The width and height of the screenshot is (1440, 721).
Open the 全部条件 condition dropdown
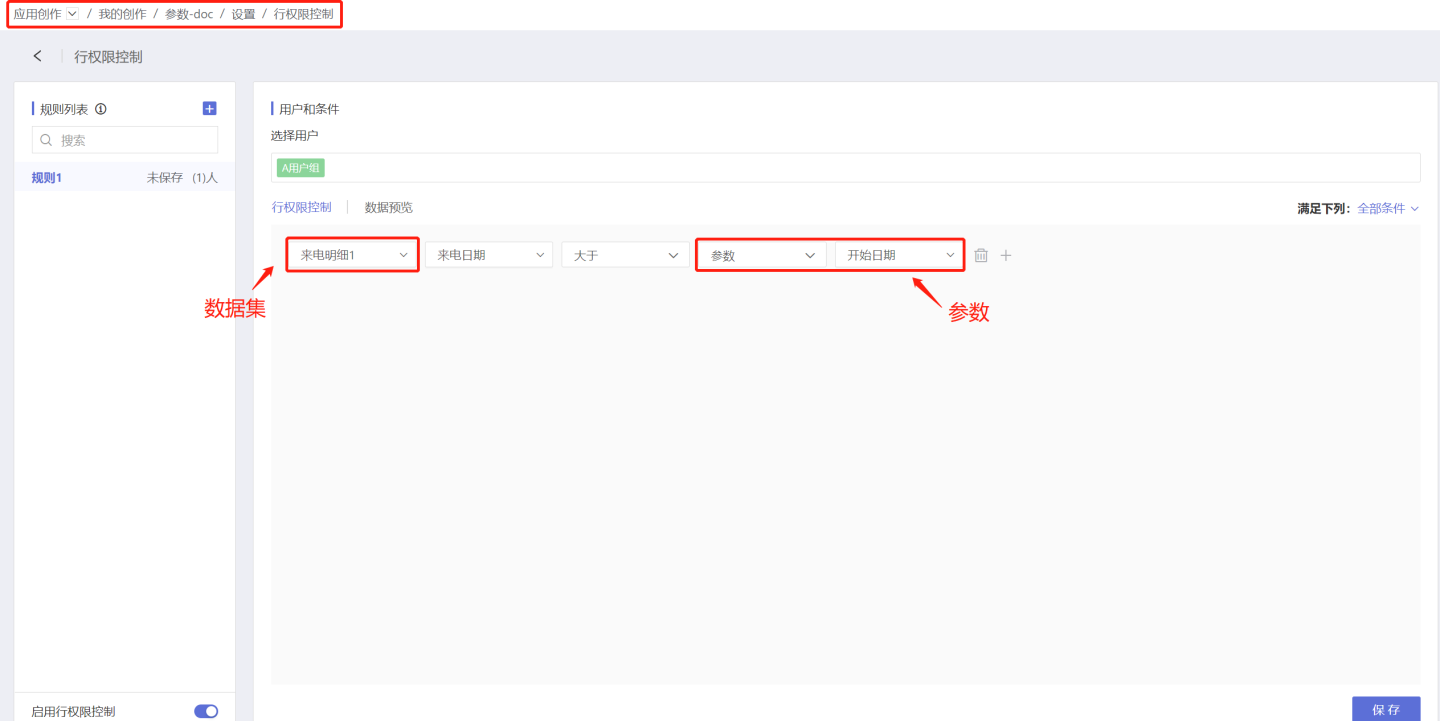(1388, 209)
